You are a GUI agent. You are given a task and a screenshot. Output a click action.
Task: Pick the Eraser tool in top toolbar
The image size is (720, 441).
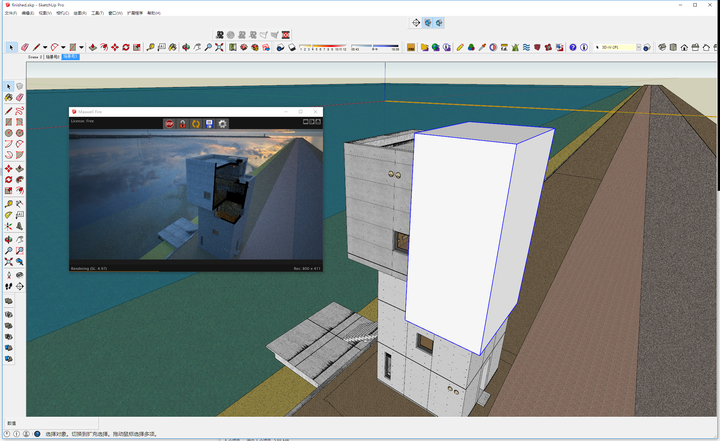pyautogui.click(x=24, y=47)
